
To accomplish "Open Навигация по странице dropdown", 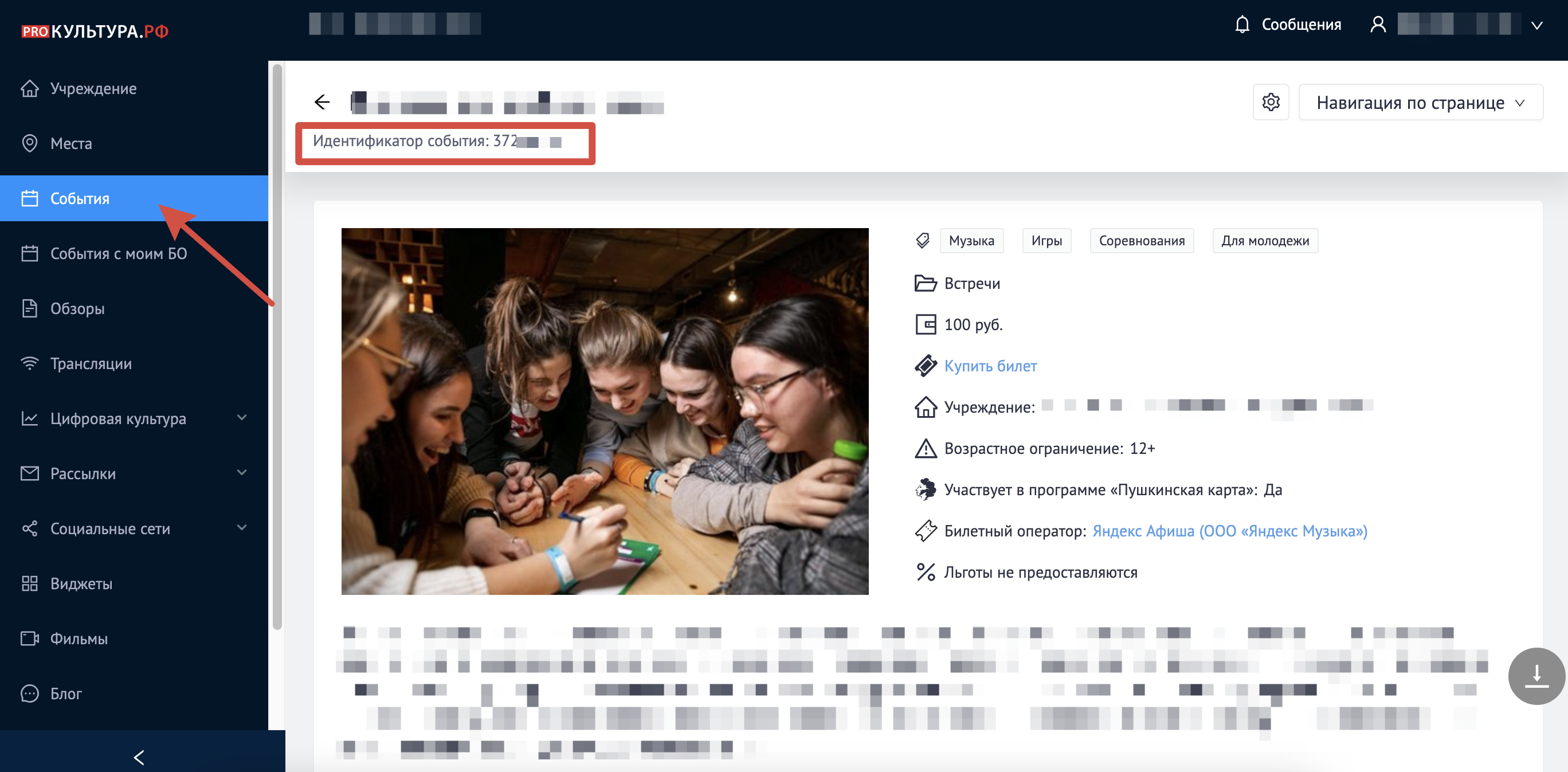I will (x=1420, y=102).
